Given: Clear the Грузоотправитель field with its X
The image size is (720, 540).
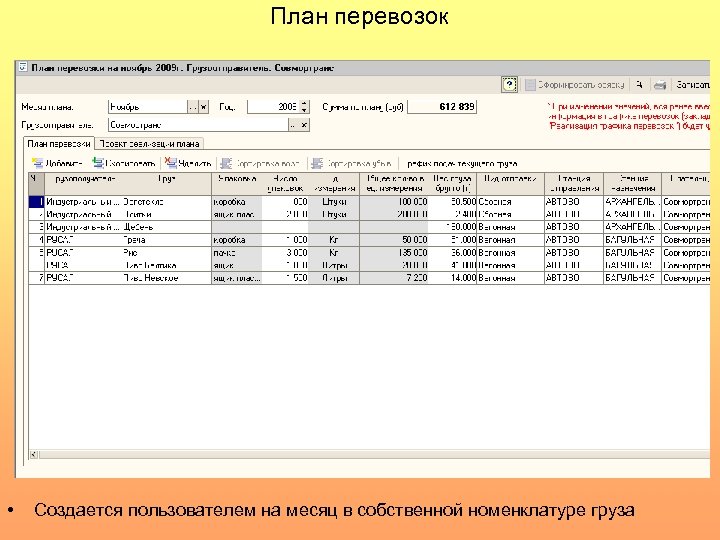Looking at the screenshot, I should pos(304,125).
